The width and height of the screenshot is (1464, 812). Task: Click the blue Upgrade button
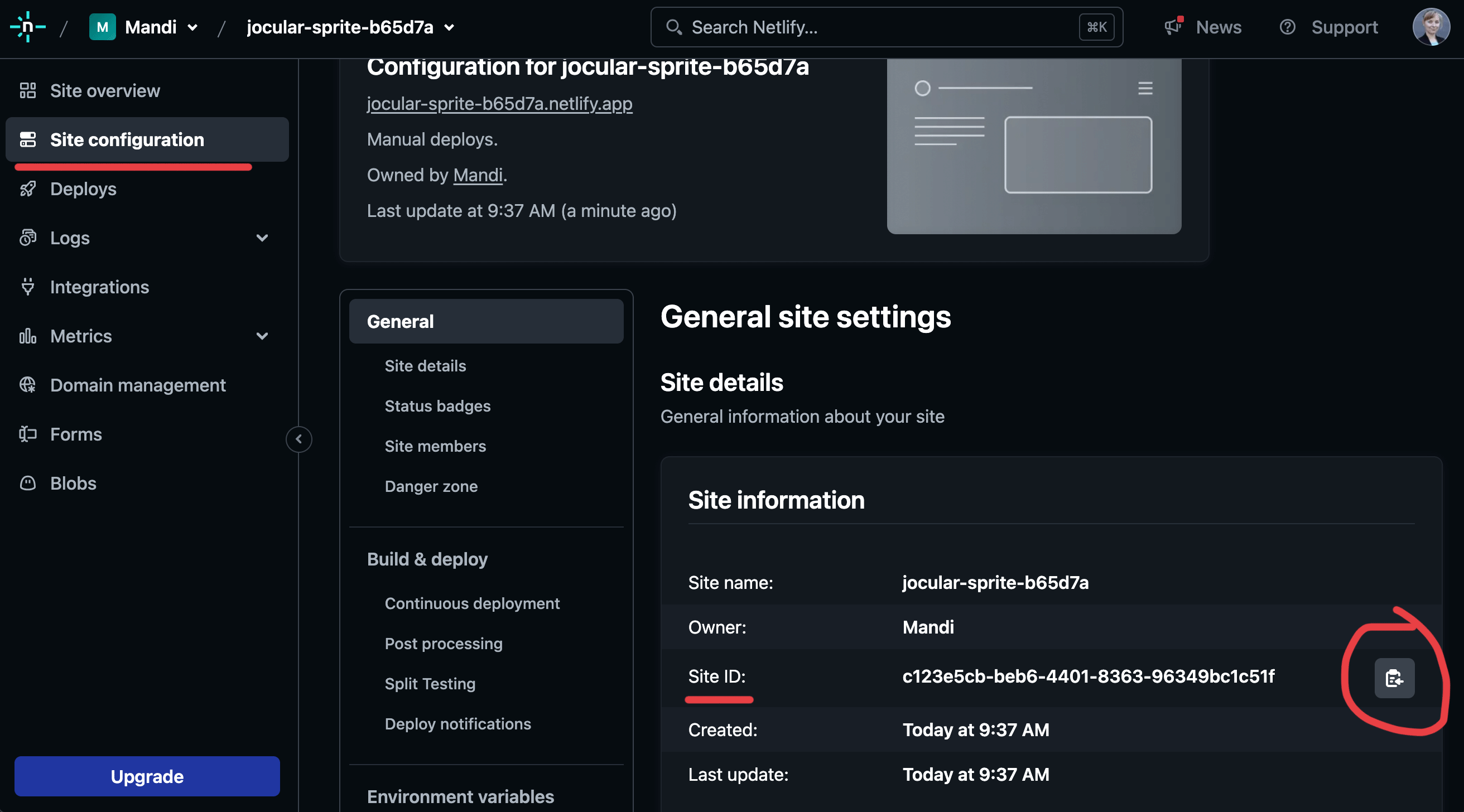point(147,776)
